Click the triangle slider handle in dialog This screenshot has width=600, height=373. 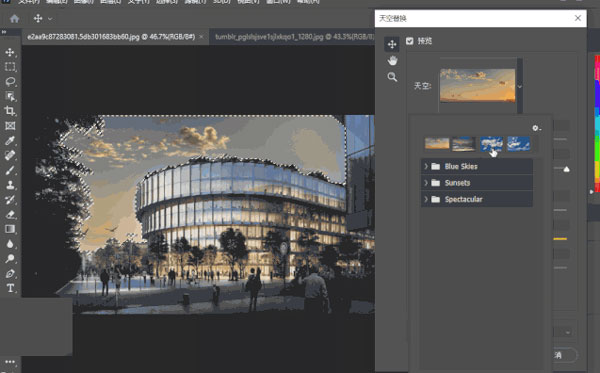pos(567,169)
